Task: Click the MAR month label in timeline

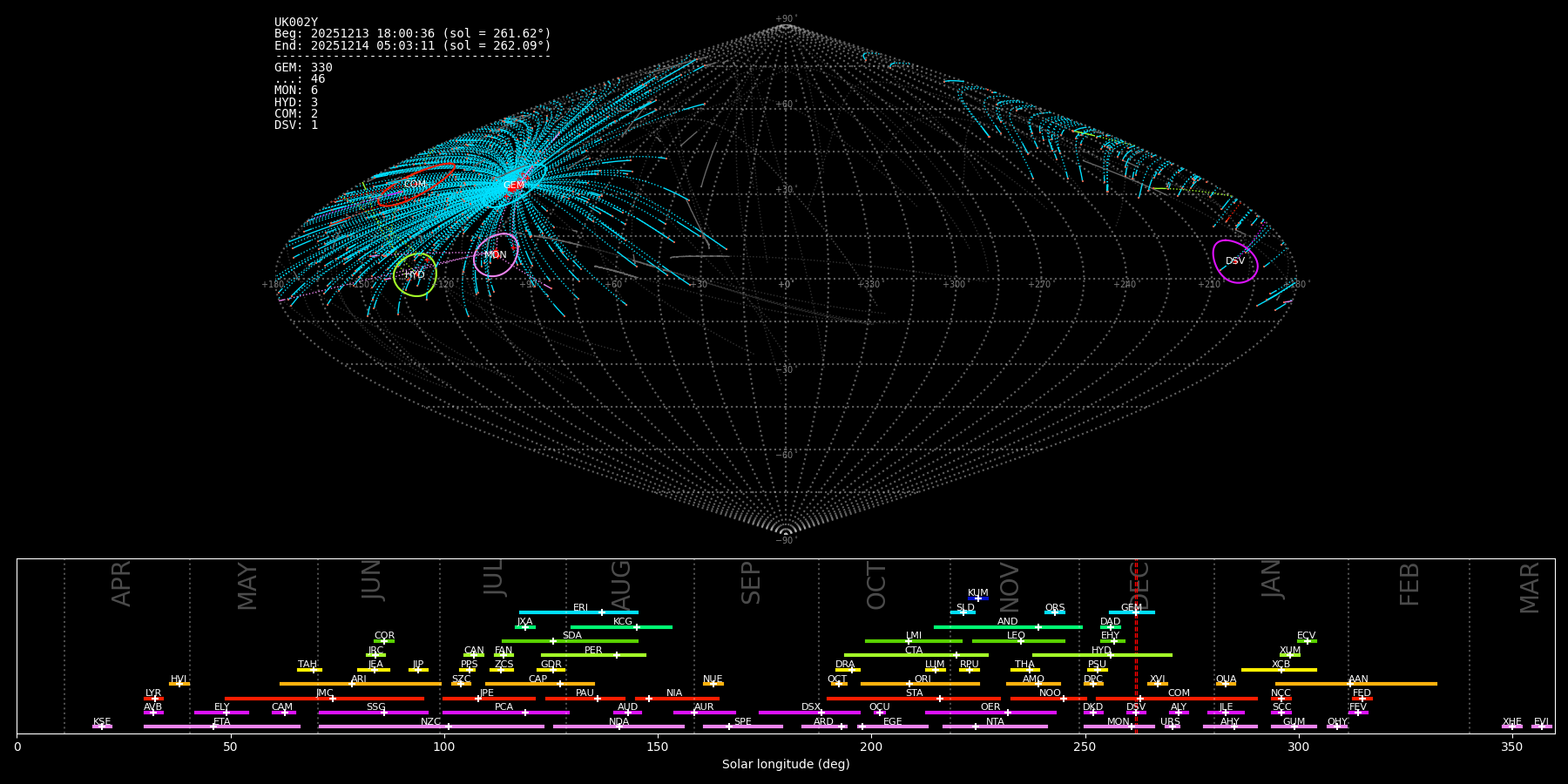Action: pos(1530,588)
